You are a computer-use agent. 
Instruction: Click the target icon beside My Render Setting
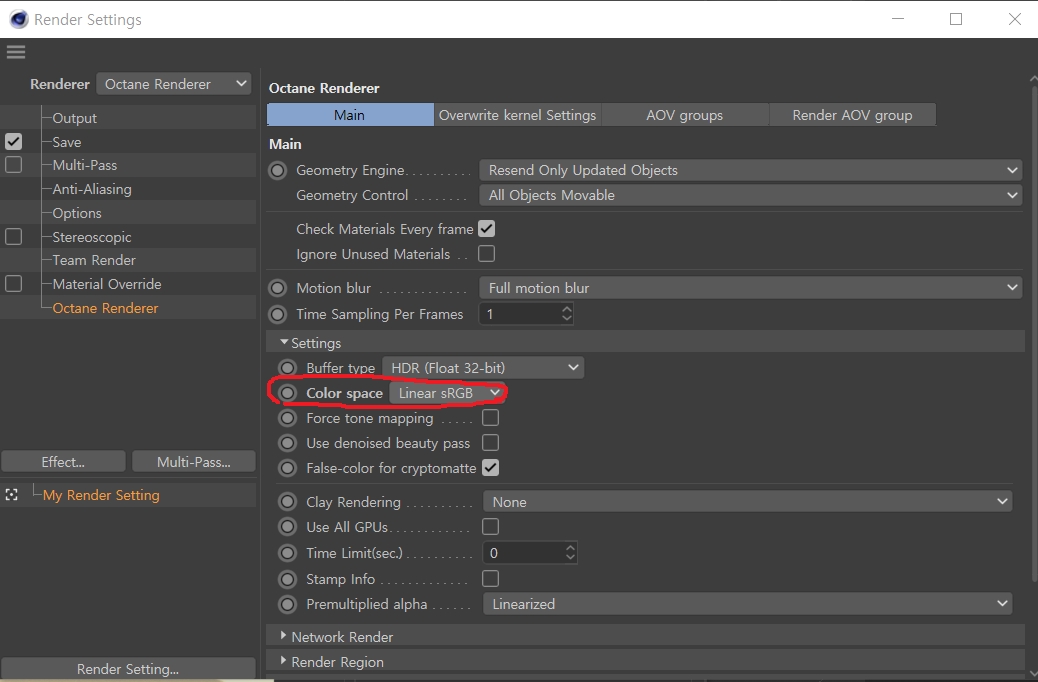[x=11, y=495]
